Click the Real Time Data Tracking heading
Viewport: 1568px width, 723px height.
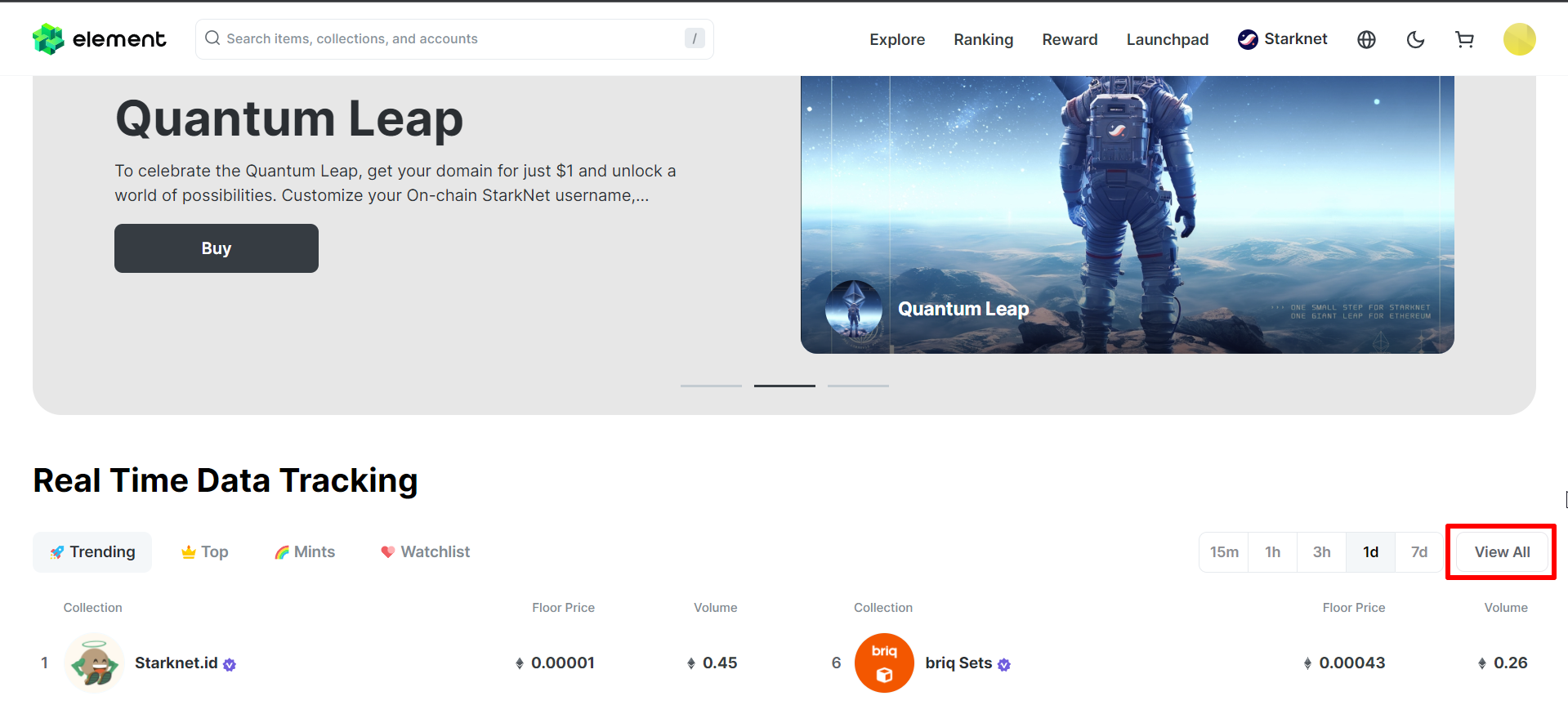[226, 480]
